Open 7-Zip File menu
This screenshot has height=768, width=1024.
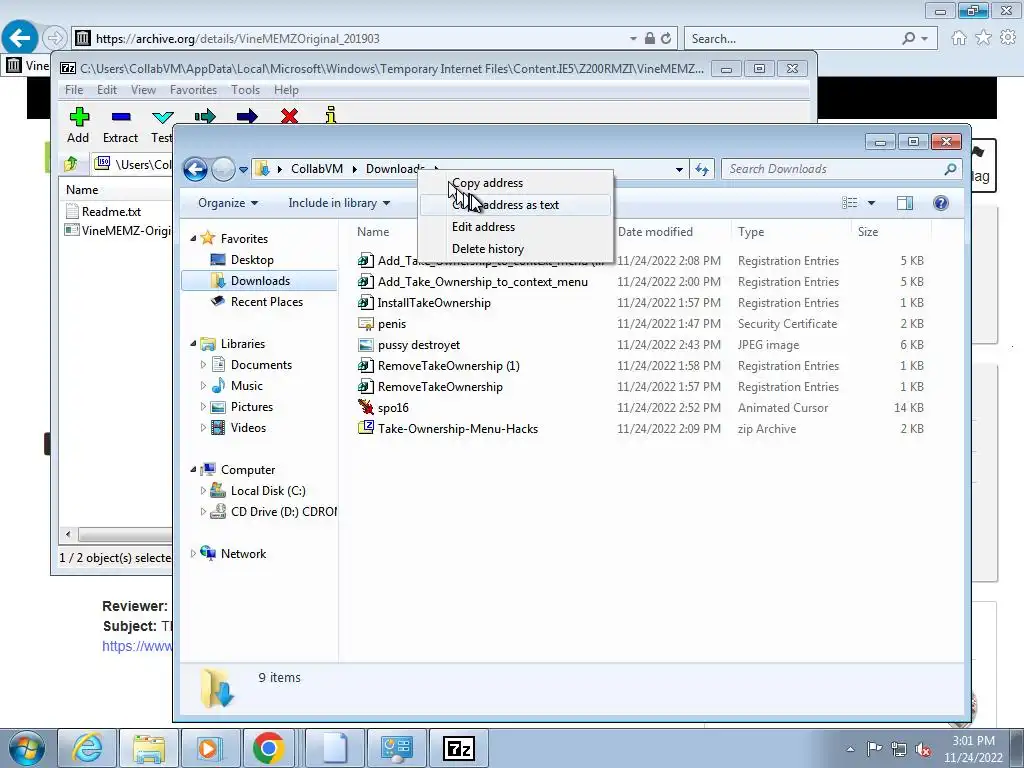(x=74, y=90)
